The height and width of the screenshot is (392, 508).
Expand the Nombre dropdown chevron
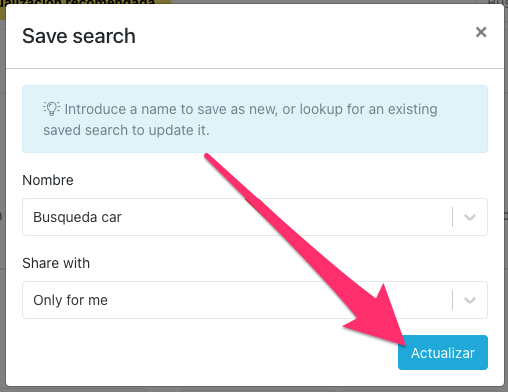[470, 217]
